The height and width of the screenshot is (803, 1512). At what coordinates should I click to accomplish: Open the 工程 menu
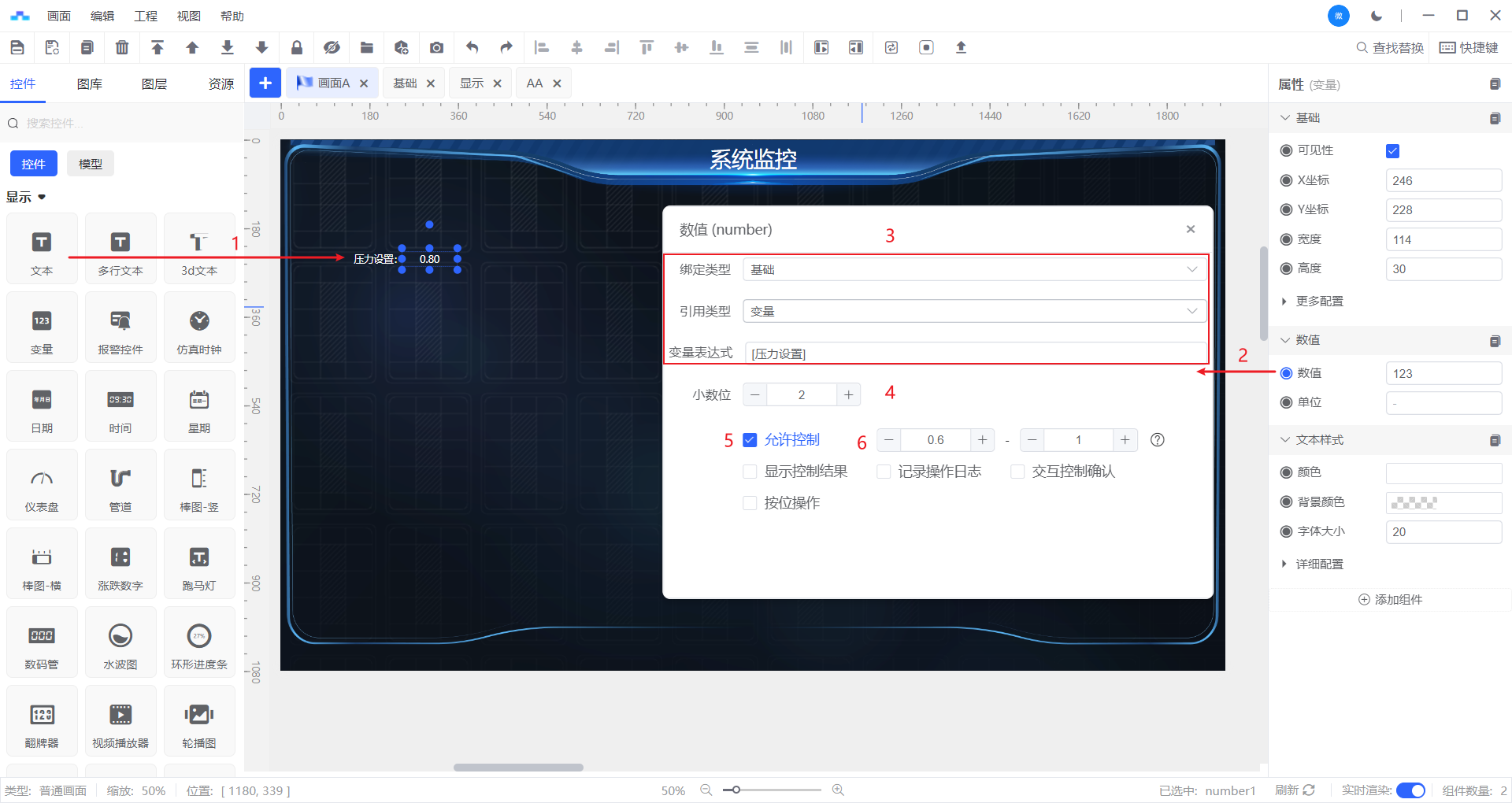click(146, 16)
